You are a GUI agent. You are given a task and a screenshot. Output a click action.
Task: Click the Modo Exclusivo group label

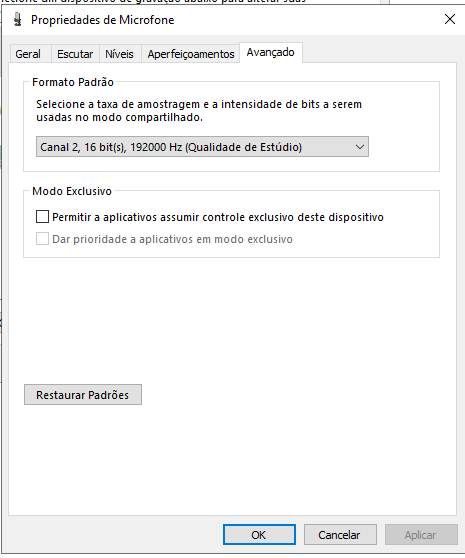pyautogui.click(x=72, y=191)
